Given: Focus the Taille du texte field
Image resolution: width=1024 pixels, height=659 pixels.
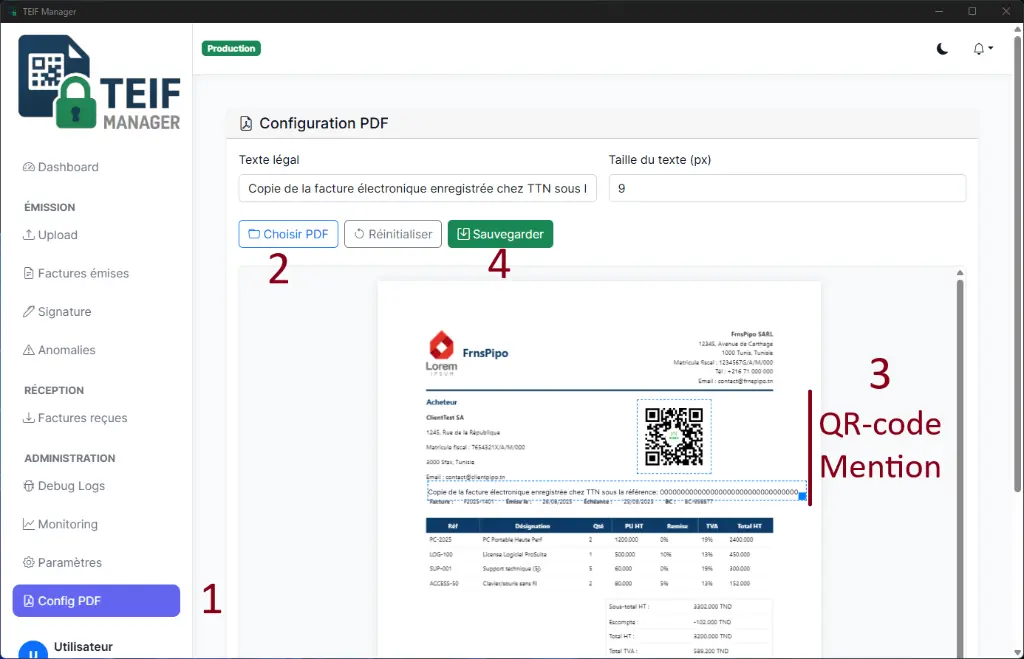Looking at the screenshot, I should [x=787, y=188].
